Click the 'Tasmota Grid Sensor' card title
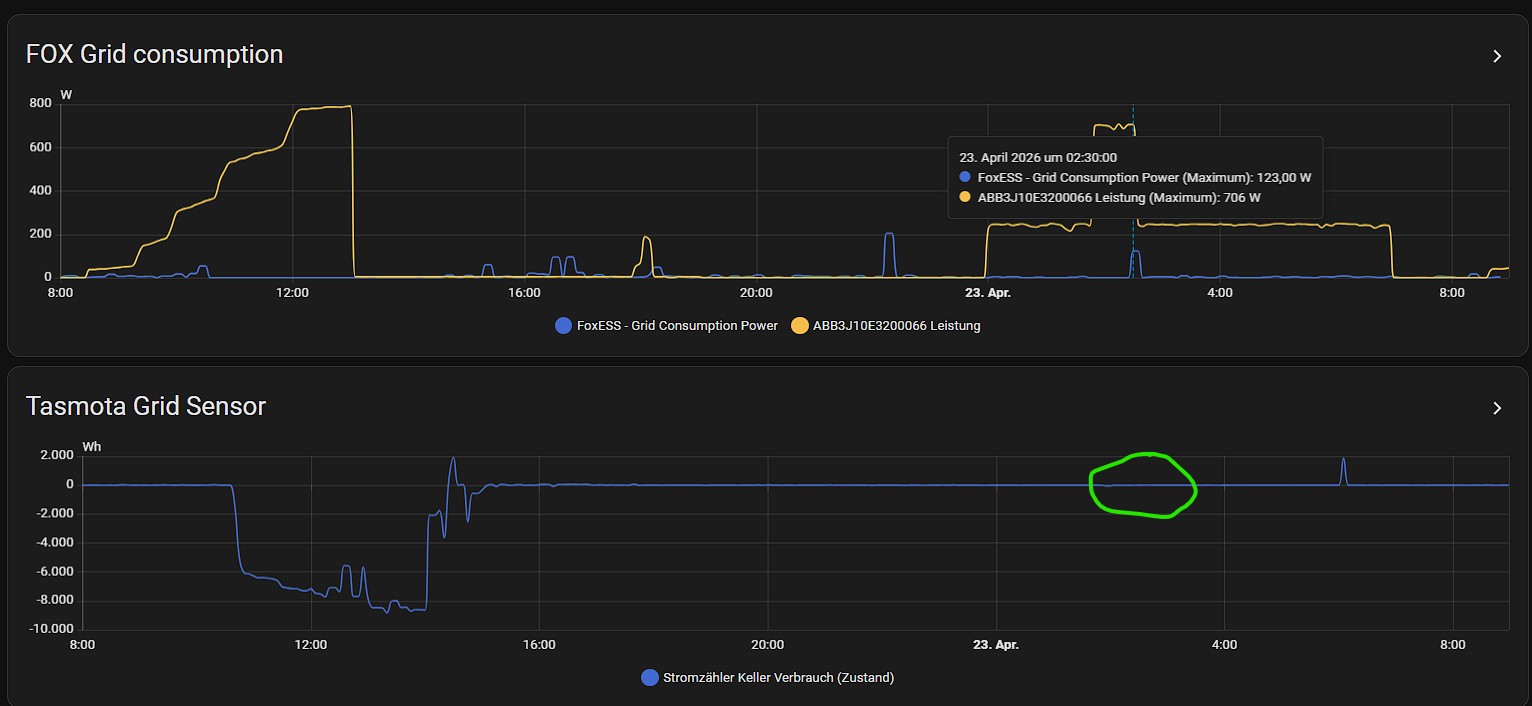 coord(146,406)
